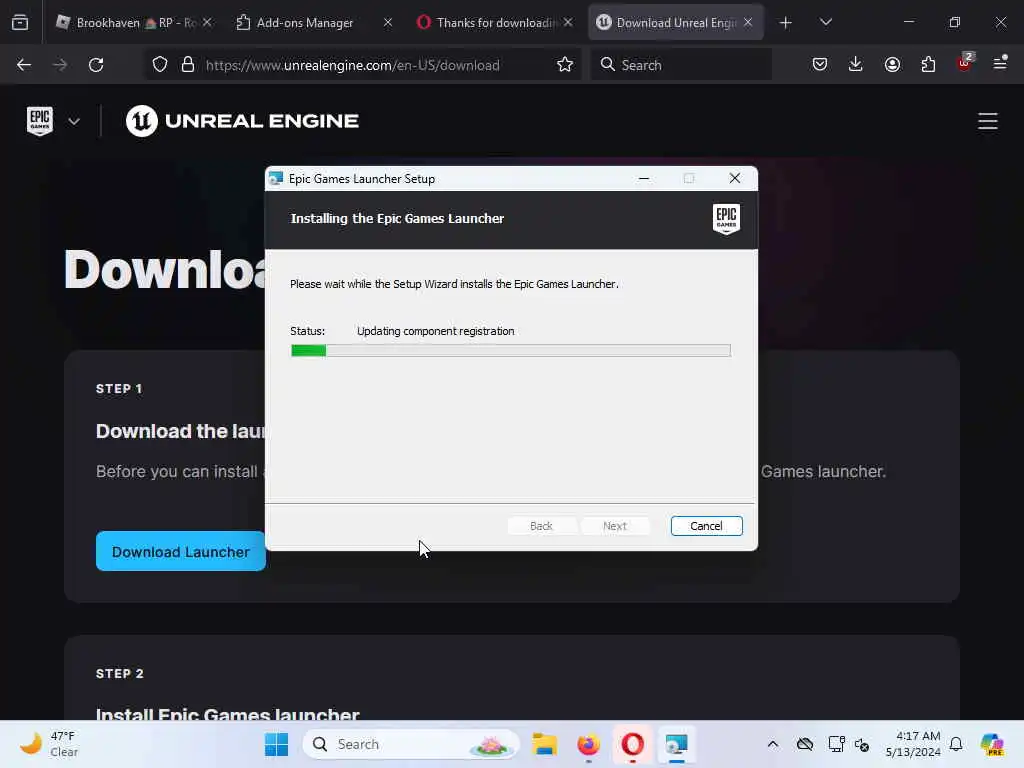Click the Windows taskbar Search box
Viewport: 1024px width, 768px height.
click(410, 744)
